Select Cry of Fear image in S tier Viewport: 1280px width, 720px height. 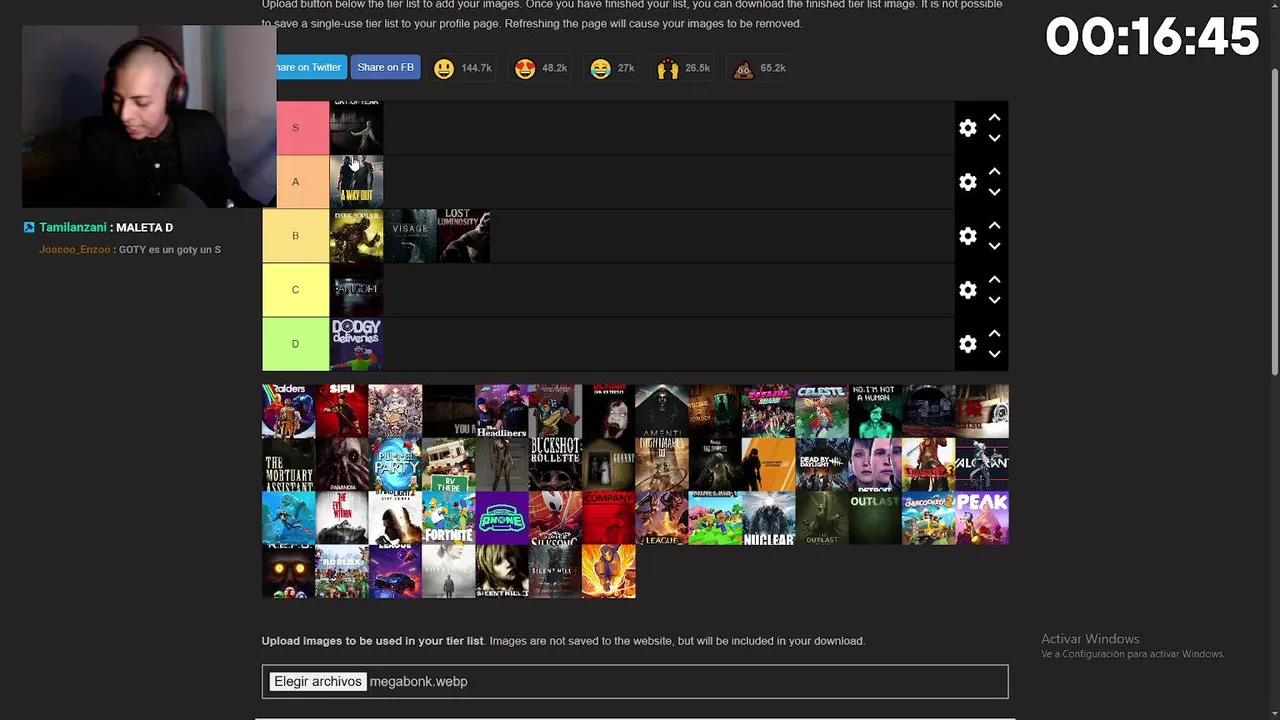356,128
